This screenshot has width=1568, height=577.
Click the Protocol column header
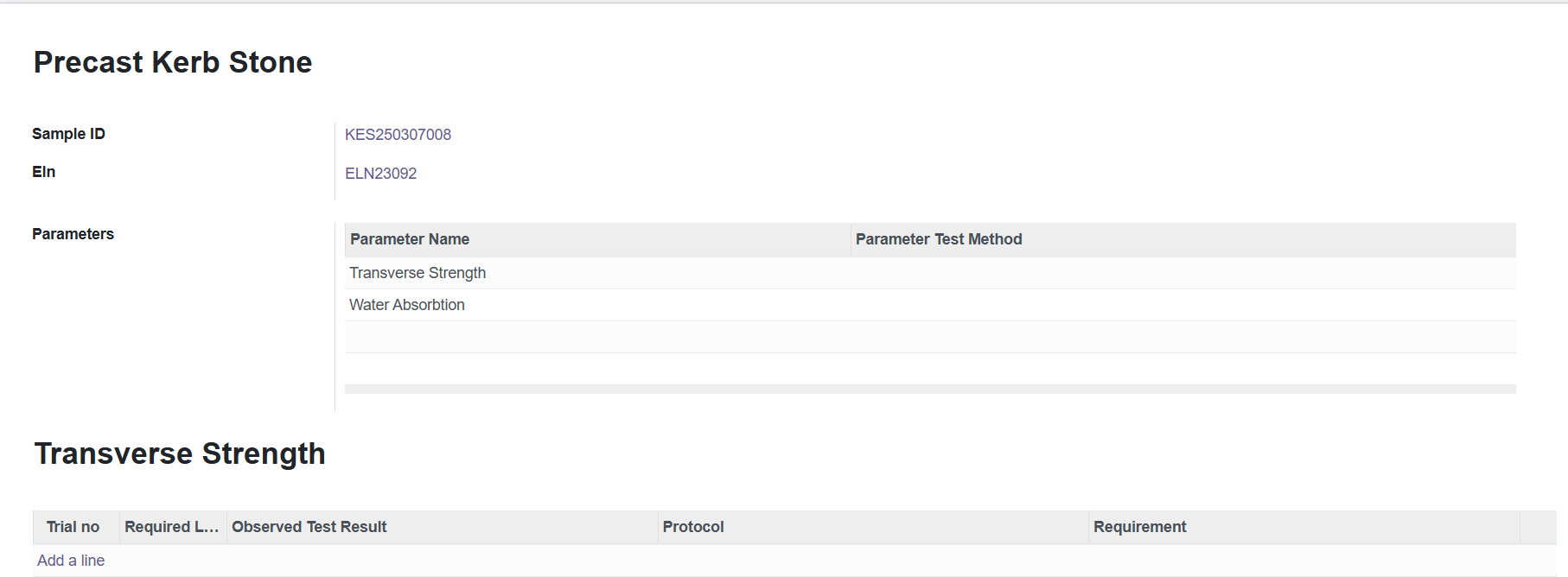(873, 527)
